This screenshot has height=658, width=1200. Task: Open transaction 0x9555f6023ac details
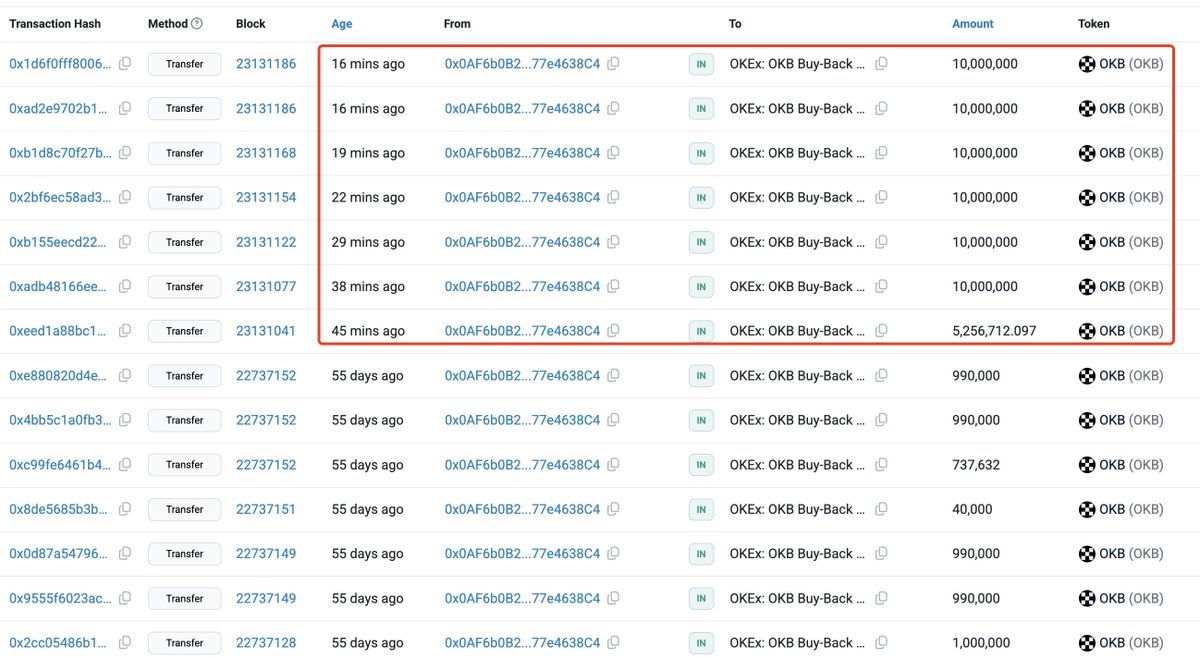tap(61, 598)
